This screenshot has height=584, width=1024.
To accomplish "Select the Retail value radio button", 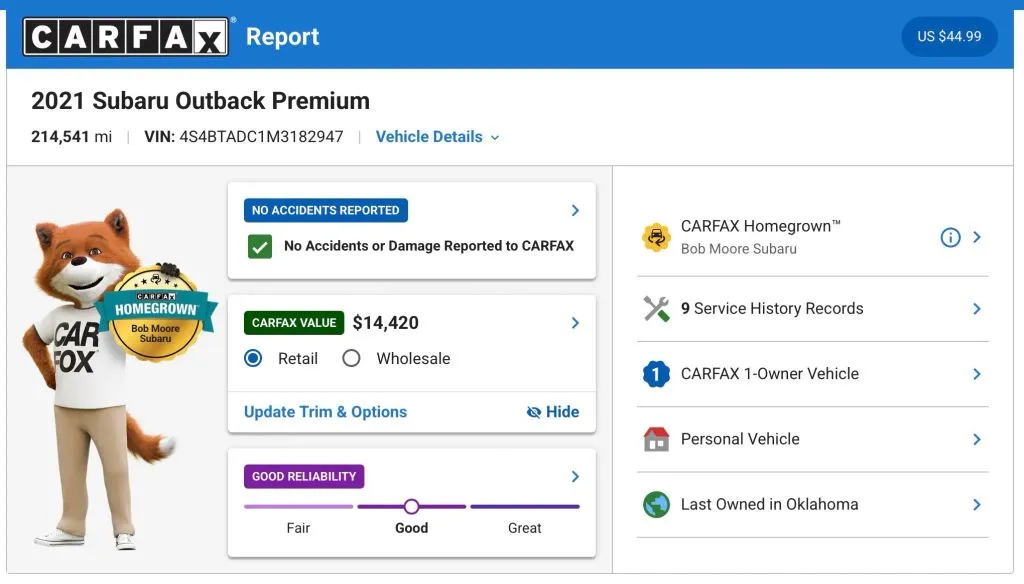I will (253, 359).
